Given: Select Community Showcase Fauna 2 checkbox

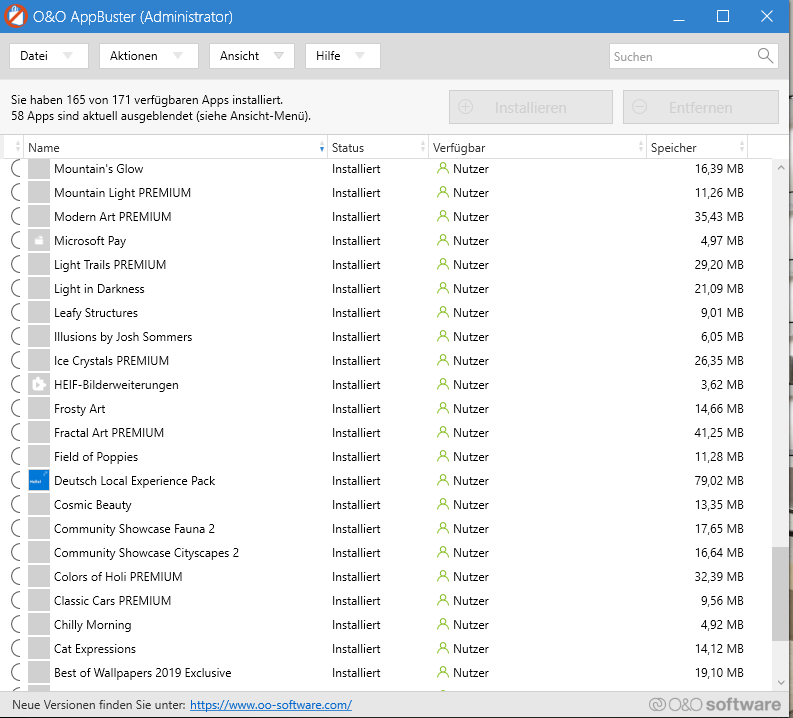Looking at the screenshot, I should tap(17, 529).
